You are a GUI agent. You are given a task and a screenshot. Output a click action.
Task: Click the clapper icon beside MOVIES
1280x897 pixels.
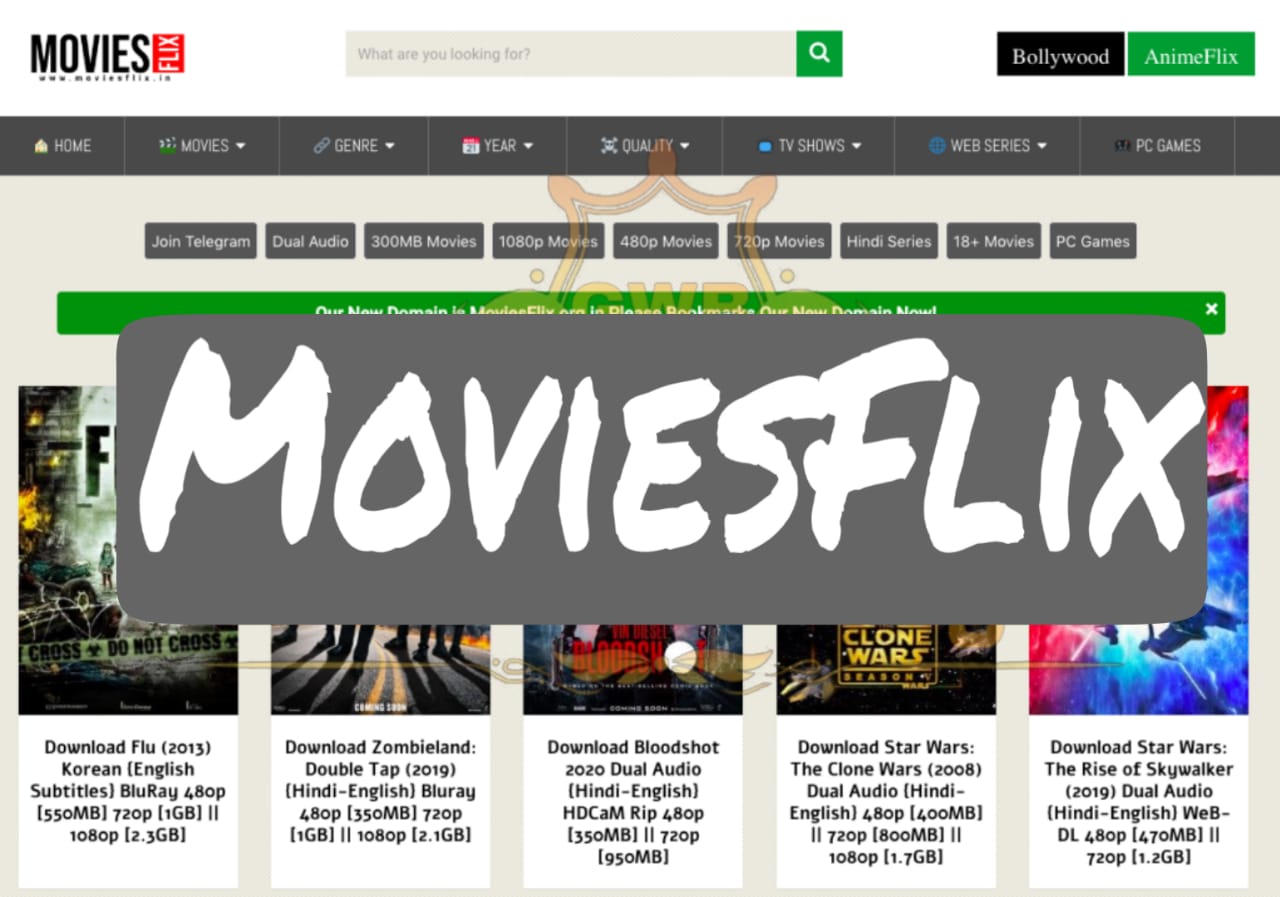tap(167, 146)
